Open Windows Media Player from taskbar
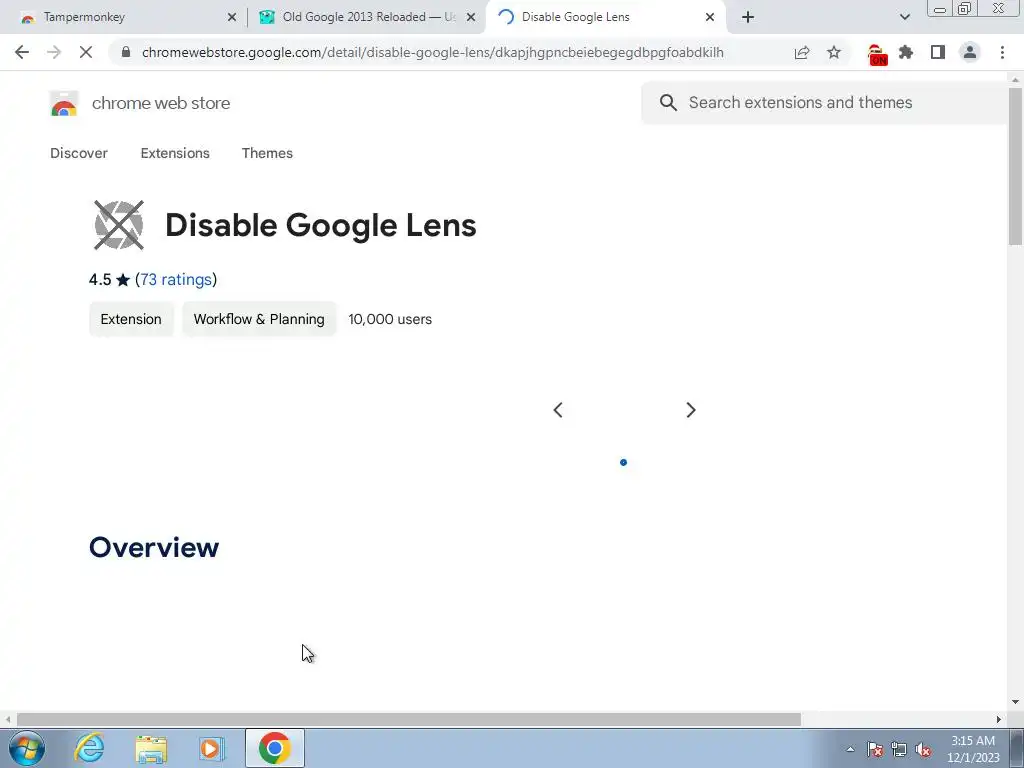The height and width of the screenshot is (768, 1024). (x=212, y=748)
